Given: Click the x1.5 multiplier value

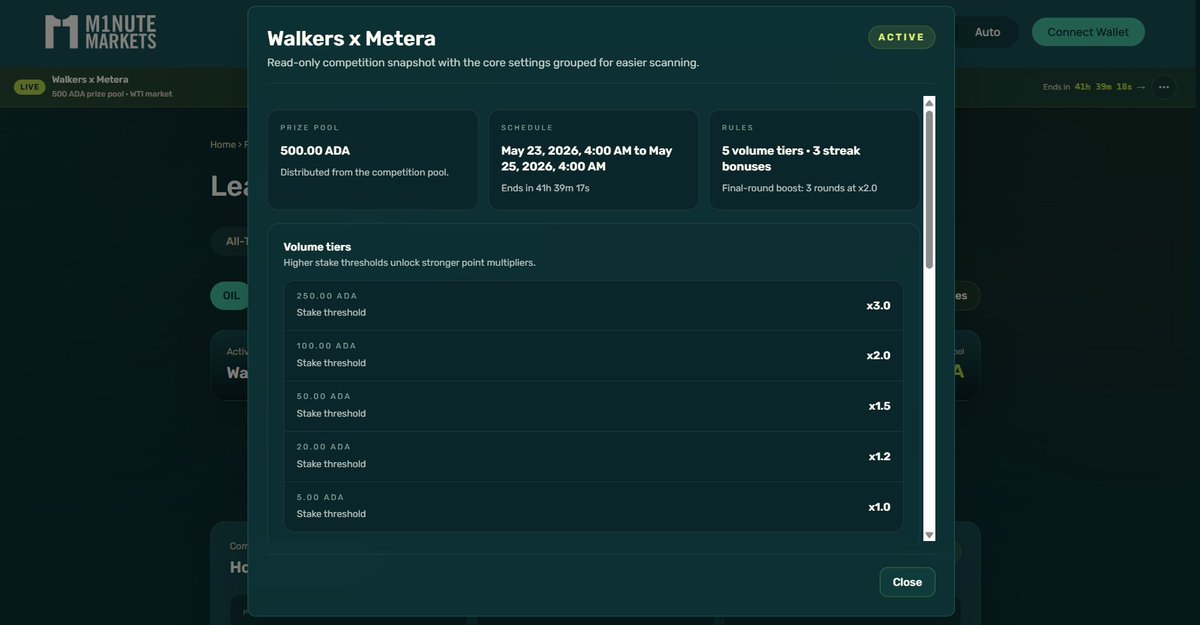Looking at the screenshot, I should coord(879,406).
